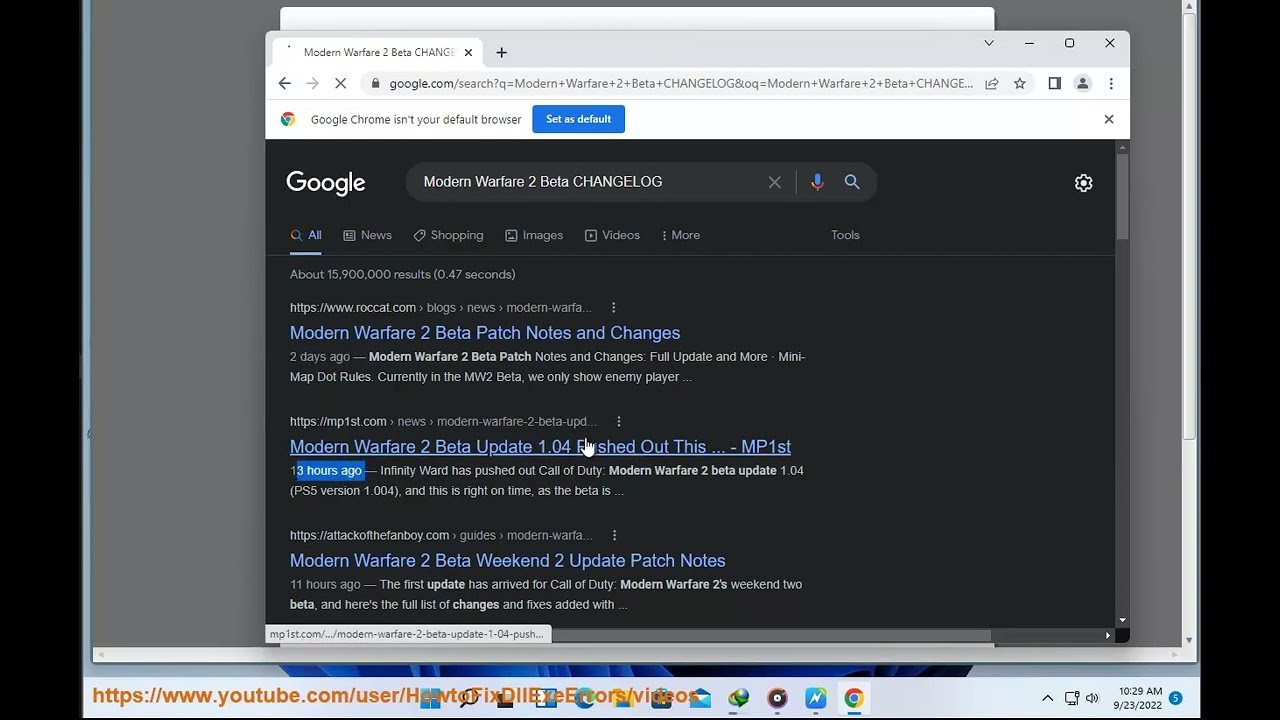Go back with the browser back arrow
The width and height of the screenshot is (1280, 720).
tap(285, 84)
